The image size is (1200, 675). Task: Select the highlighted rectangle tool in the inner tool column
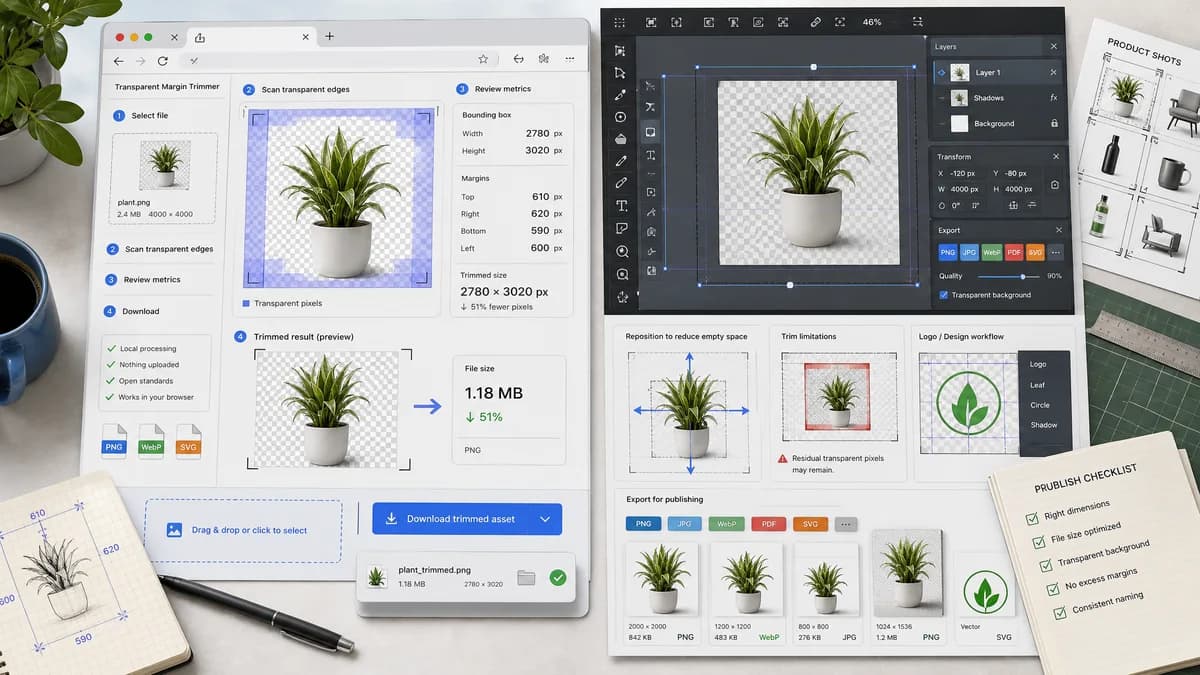(x=650, y=131)
